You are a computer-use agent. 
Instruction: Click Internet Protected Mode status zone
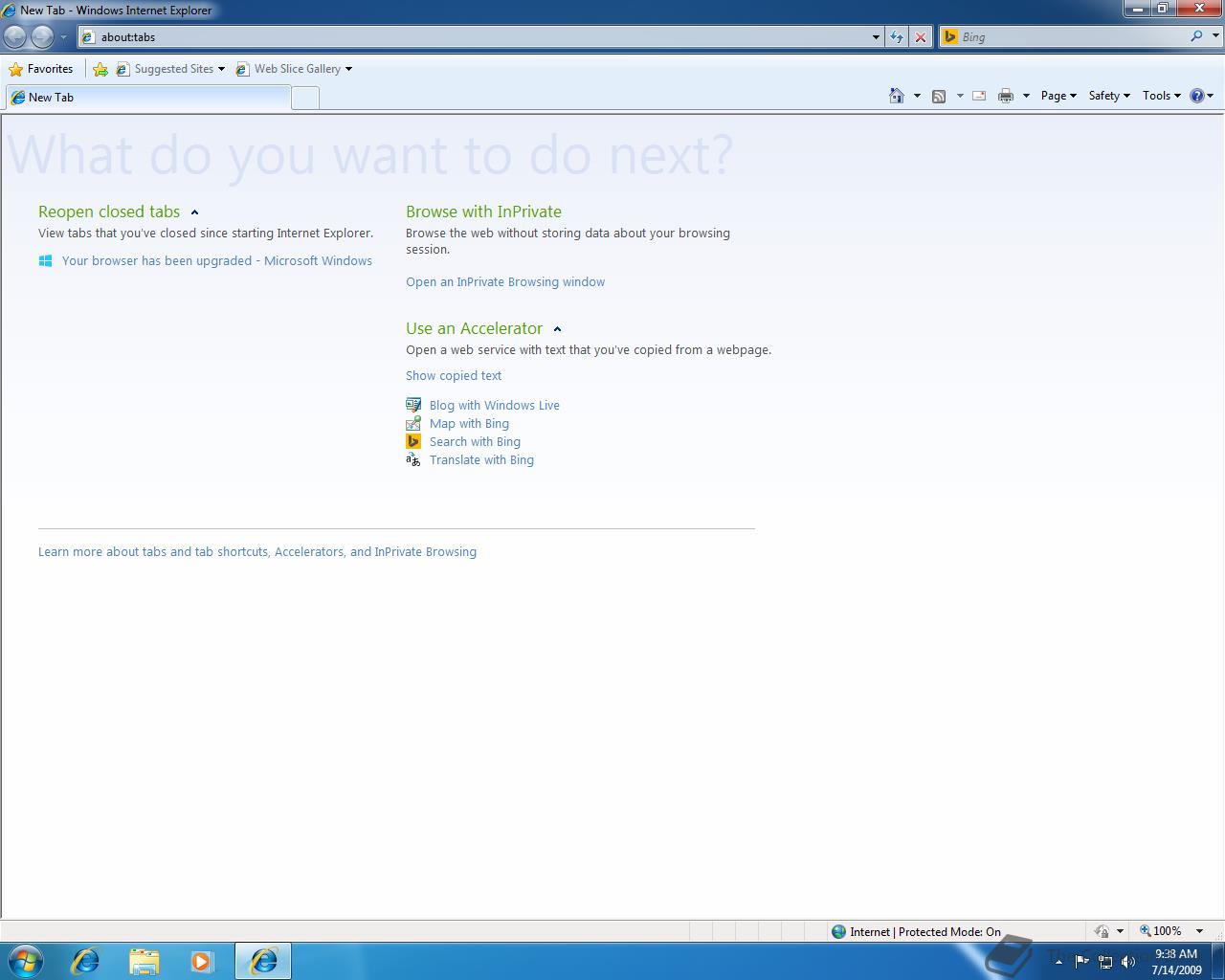pos(916,931)
